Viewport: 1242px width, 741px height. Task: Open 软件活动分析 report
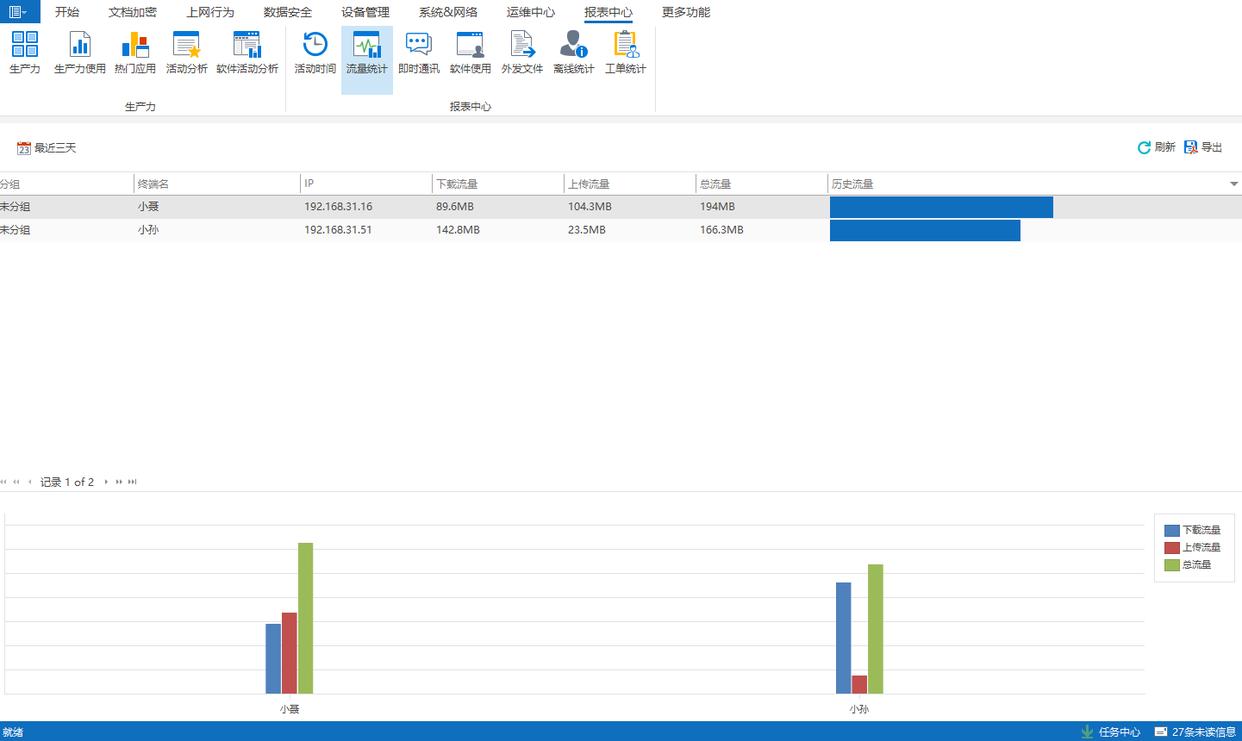(247, 52)
